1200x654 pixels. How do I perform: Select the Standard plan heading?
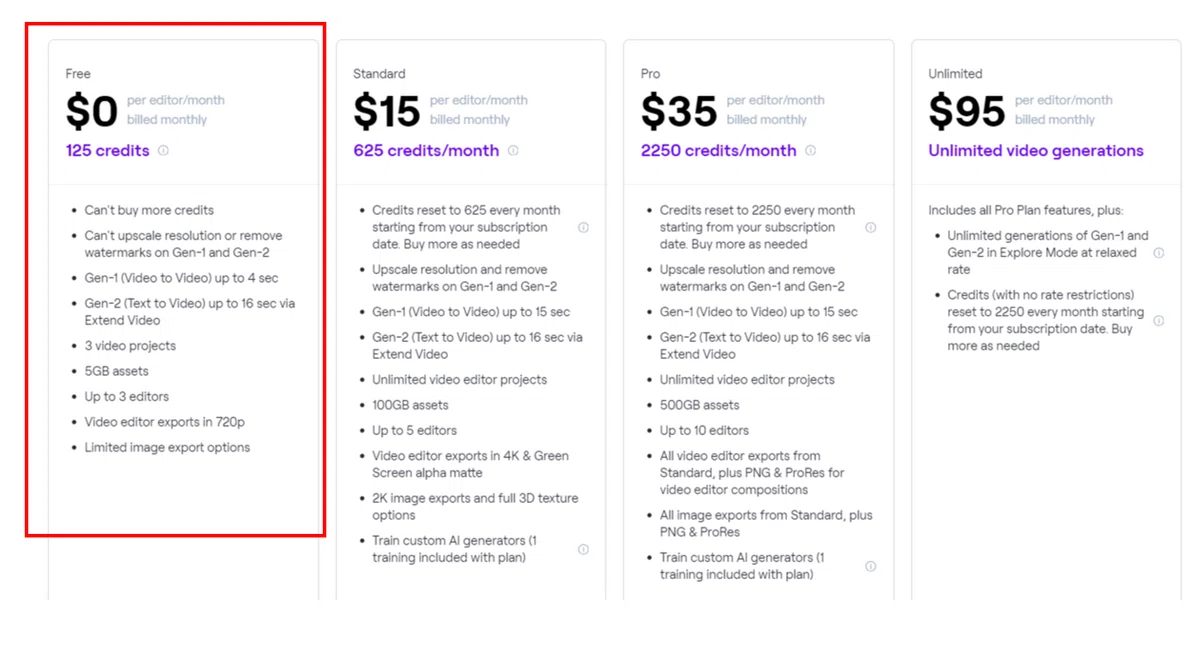click(x=379, y=74)
